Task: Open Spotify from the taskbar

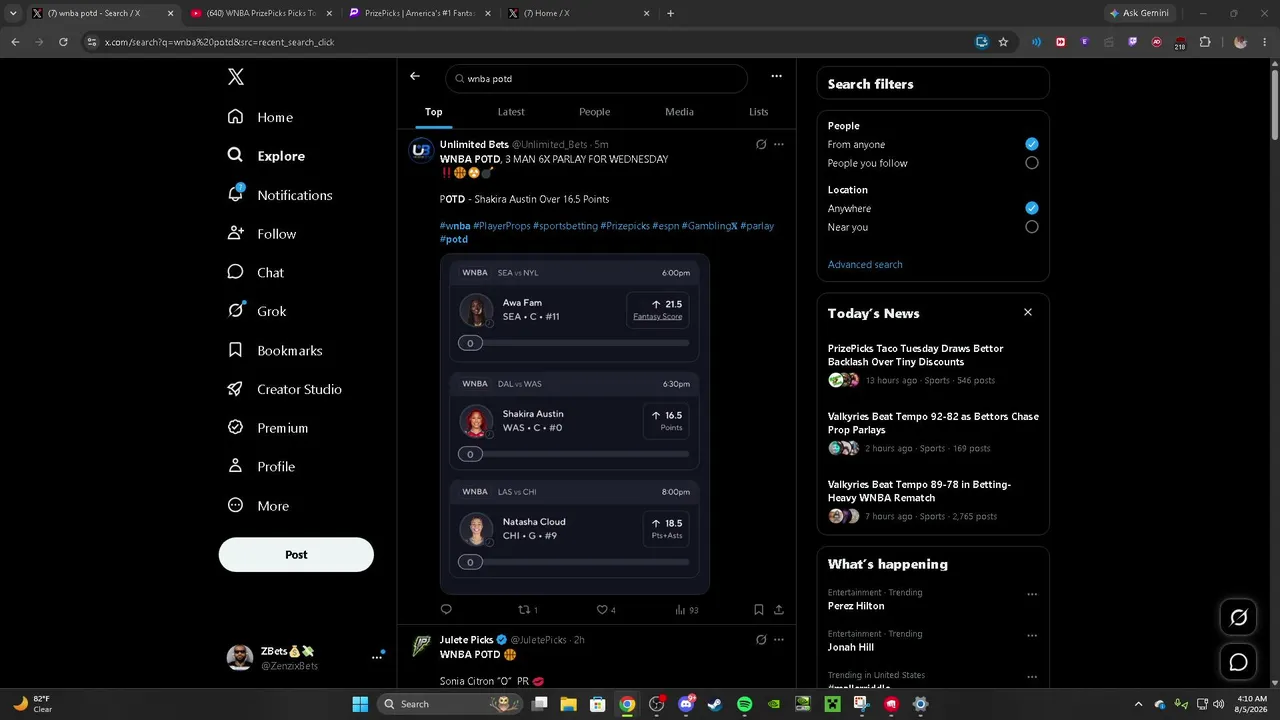Action: click(745, 704)
